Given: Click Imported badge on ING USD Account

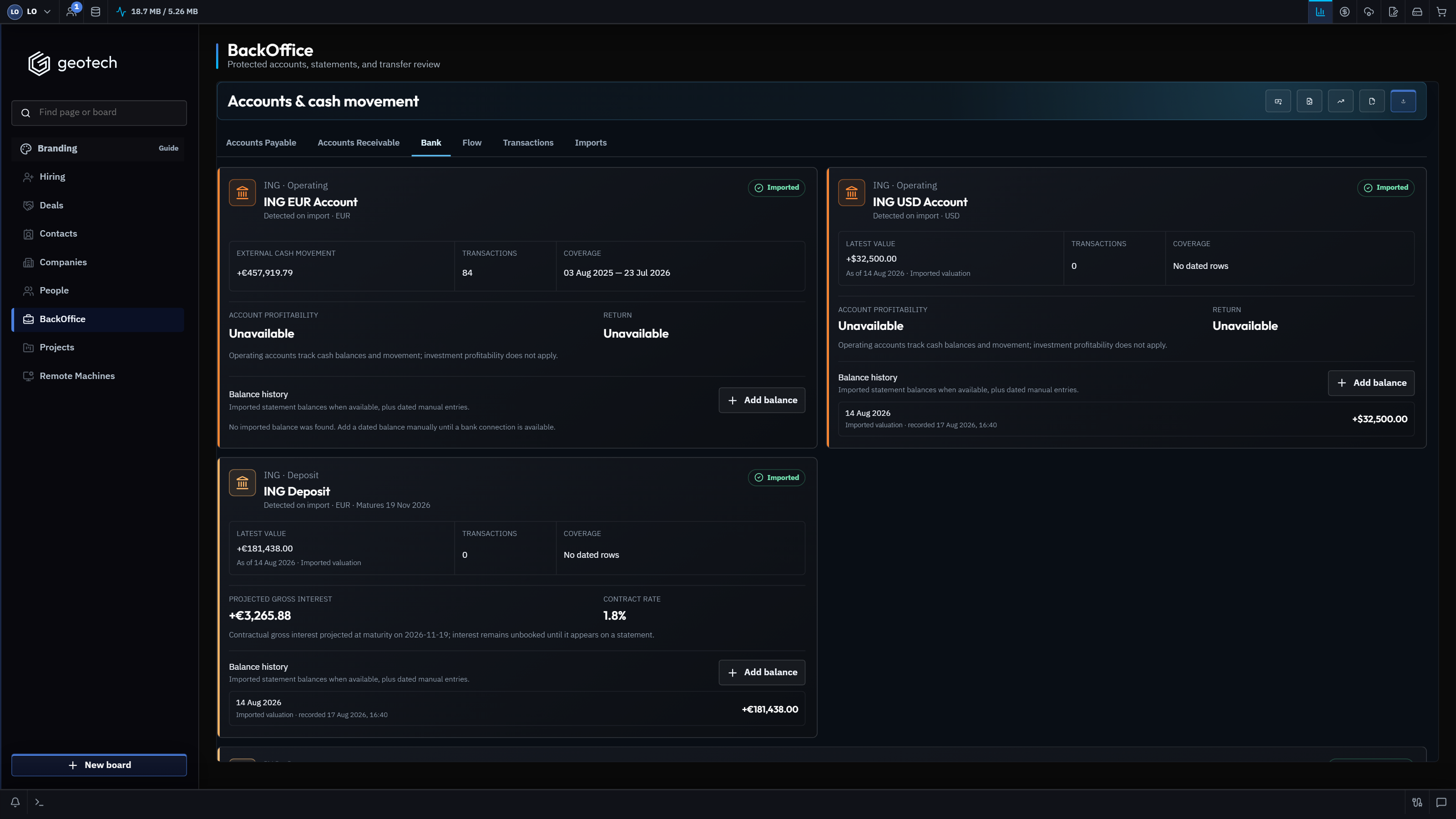Looking at the screenshot, I should pyautogui.click(x=1386, y=187).
